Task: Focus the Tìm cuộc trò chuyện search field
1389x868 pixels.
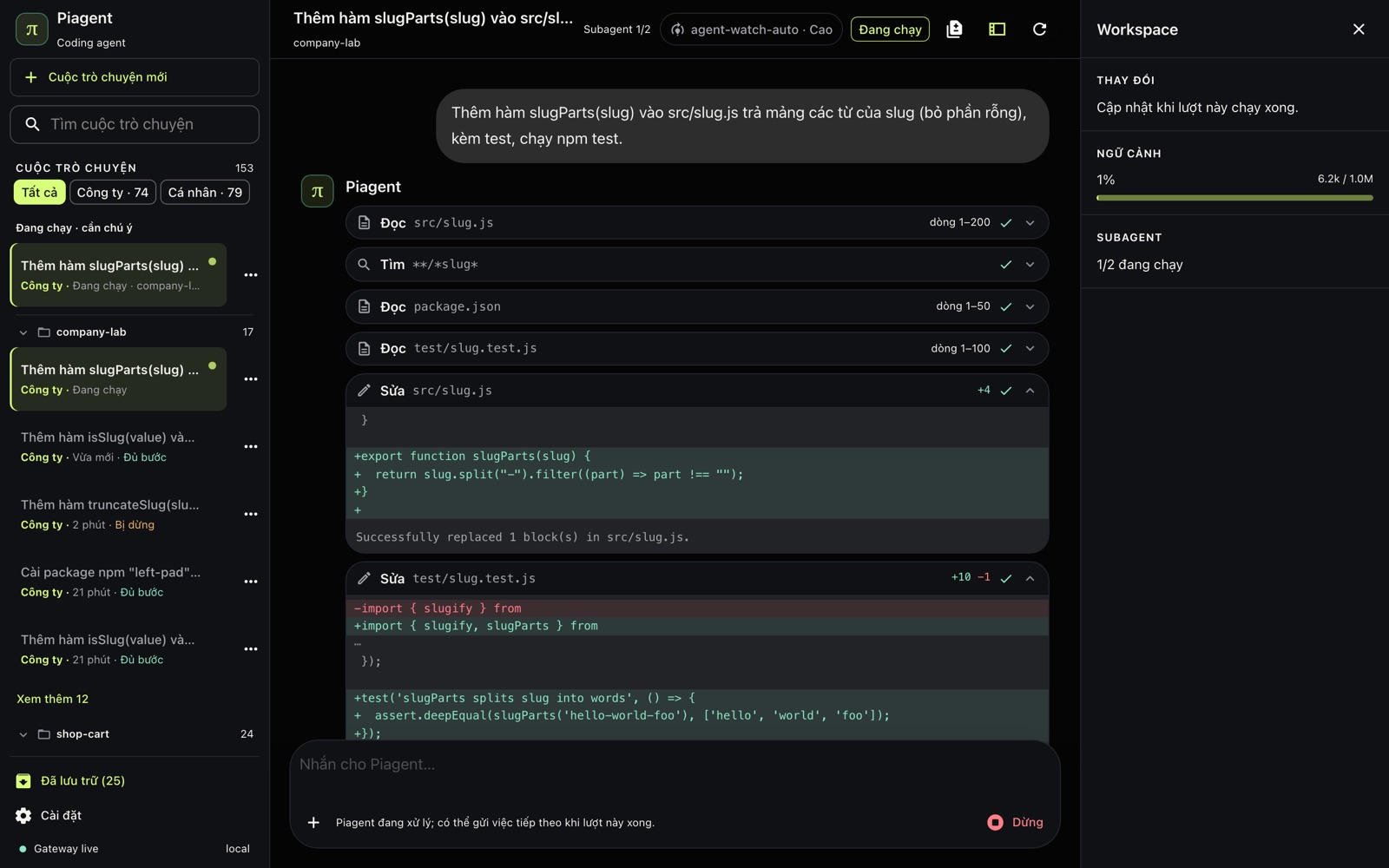Action: (x=135, y=124)
